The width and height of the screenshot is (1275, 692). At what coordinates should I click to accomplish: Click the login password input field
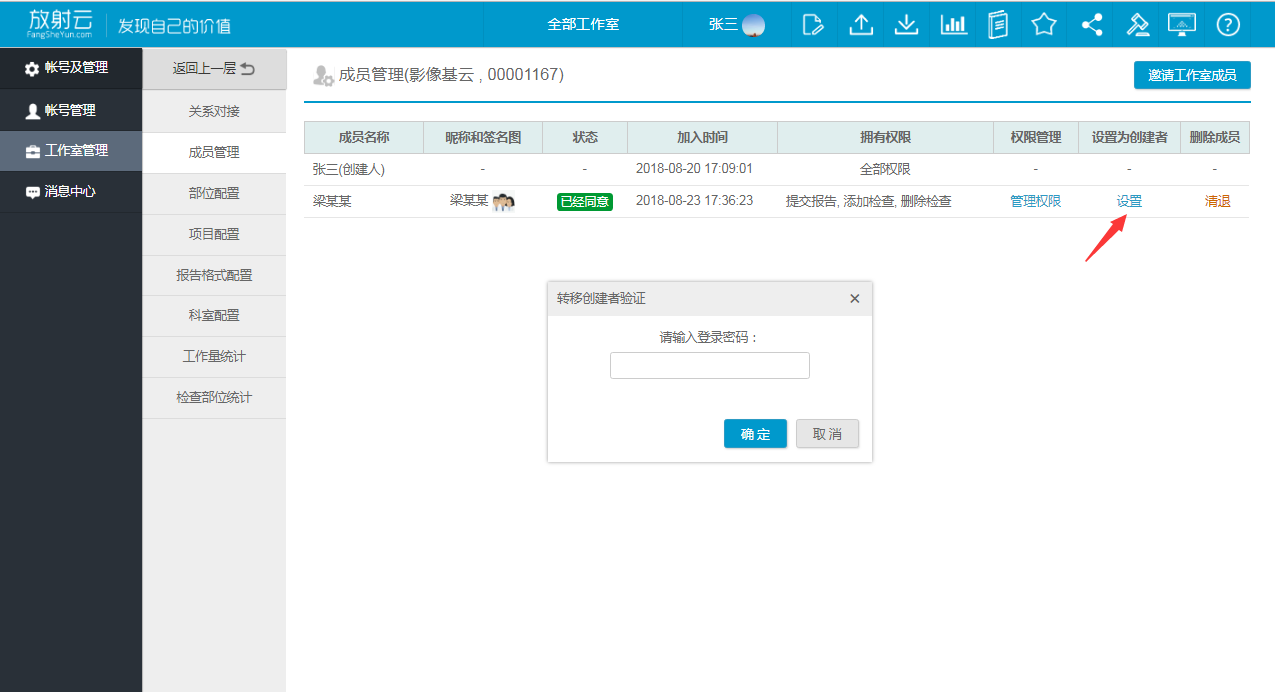709,366
